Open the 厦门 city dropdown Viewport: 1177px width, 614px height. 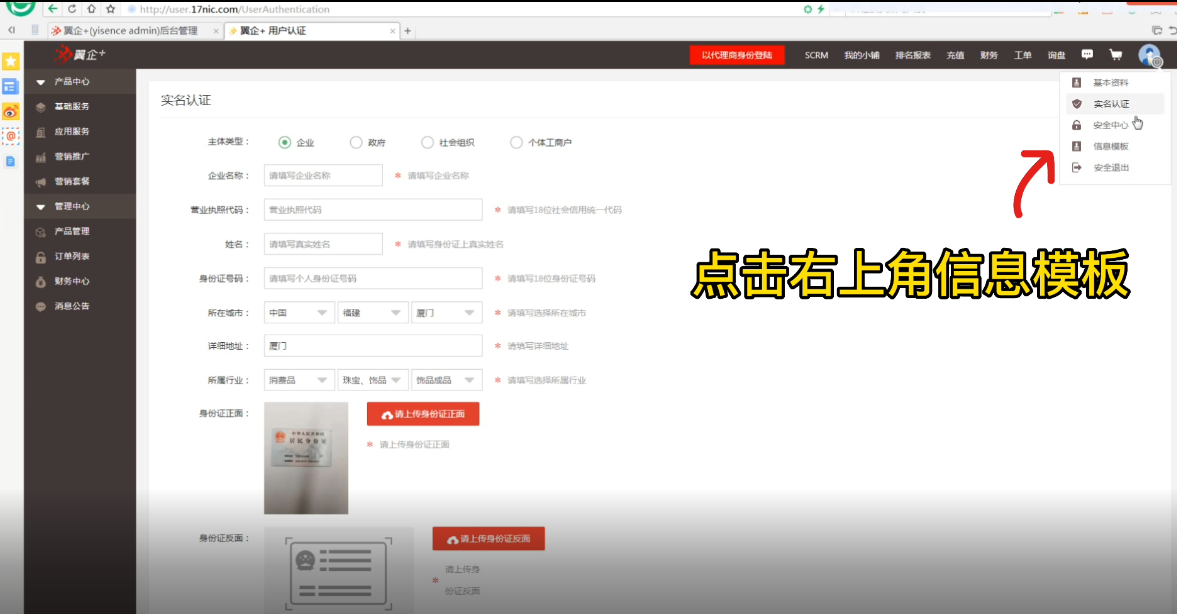pyautogui.click(x=446, y=313)
